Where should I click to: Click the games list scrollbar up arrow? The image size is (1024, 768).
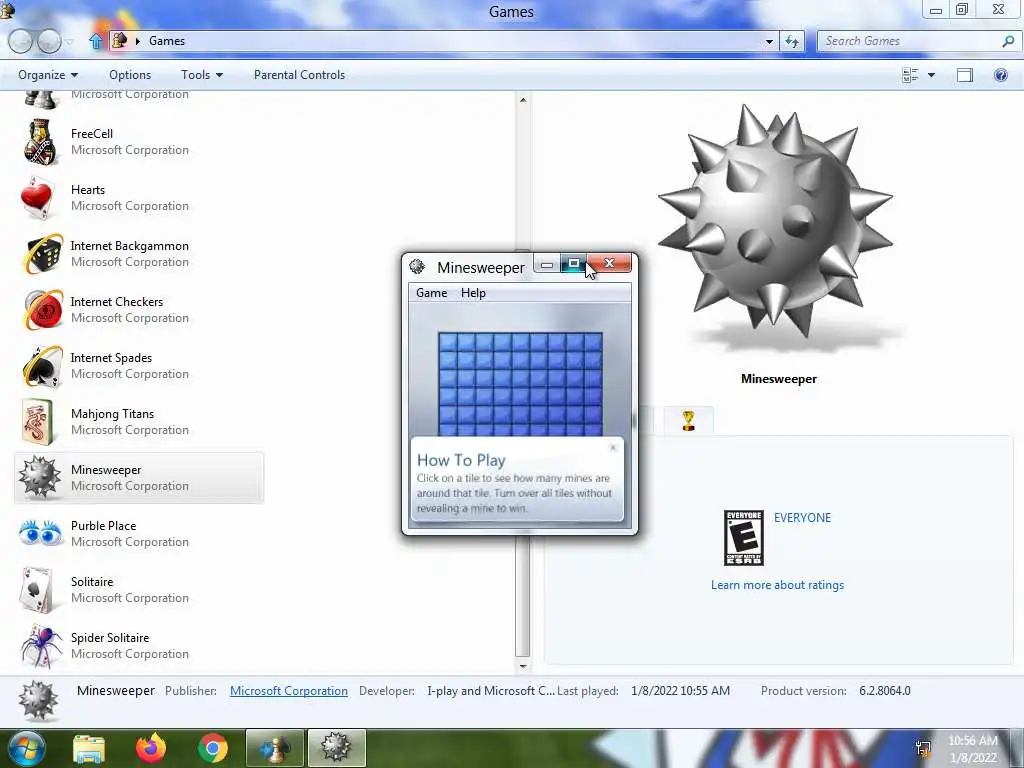point(522,100)
